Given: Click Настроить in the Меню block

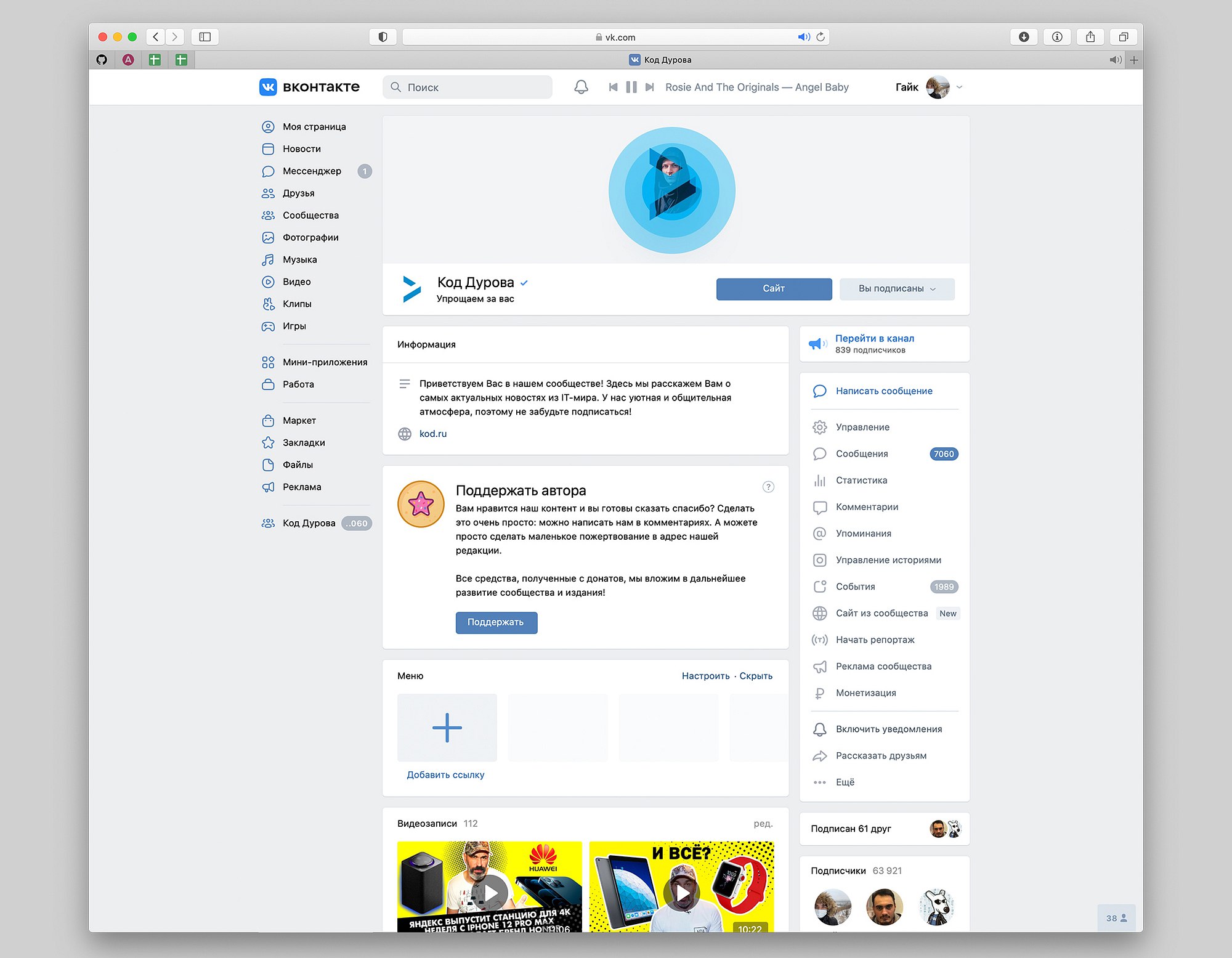Looking at the screenshot, I should 705,676.
